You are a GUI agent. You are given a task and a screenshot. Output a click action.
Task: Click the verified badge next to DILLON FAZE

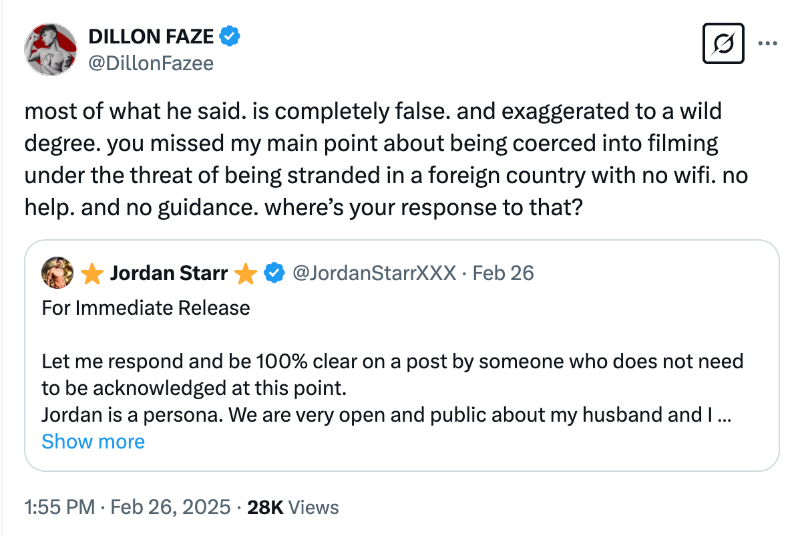(231, 37)
